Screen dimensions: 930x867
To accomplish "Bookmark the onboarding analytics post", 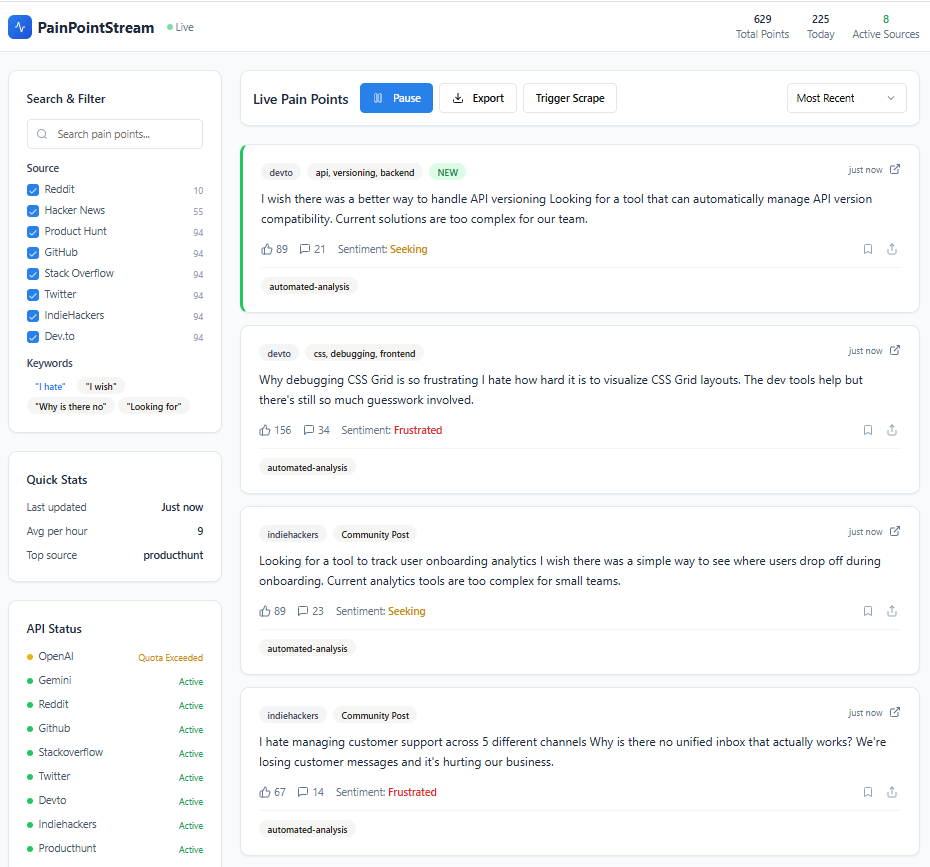I will [x=868, y=611].
